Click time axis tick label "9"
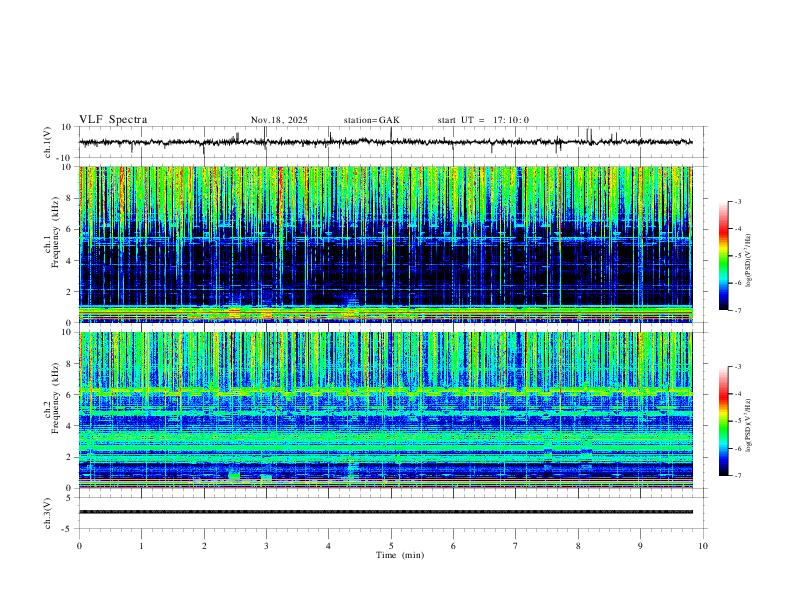792x612 pixels. click(640, 546)
